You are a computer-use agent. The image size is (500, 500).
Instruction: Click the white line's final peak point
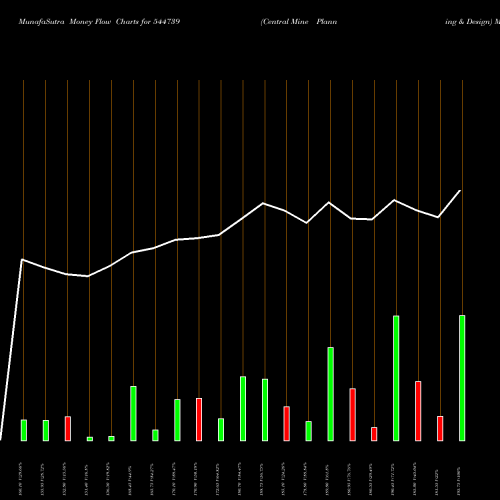click(x=460, y=191)
